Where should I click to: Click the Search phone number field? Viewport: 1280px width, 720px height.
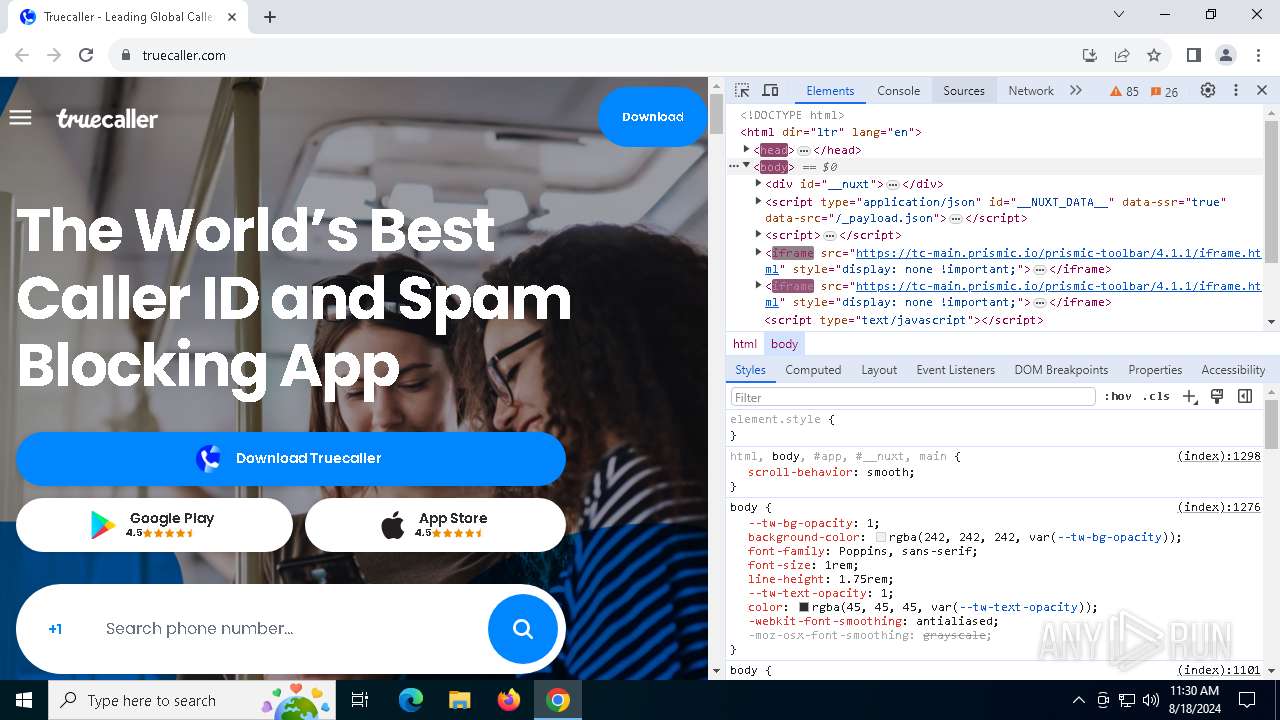(290, 629)
